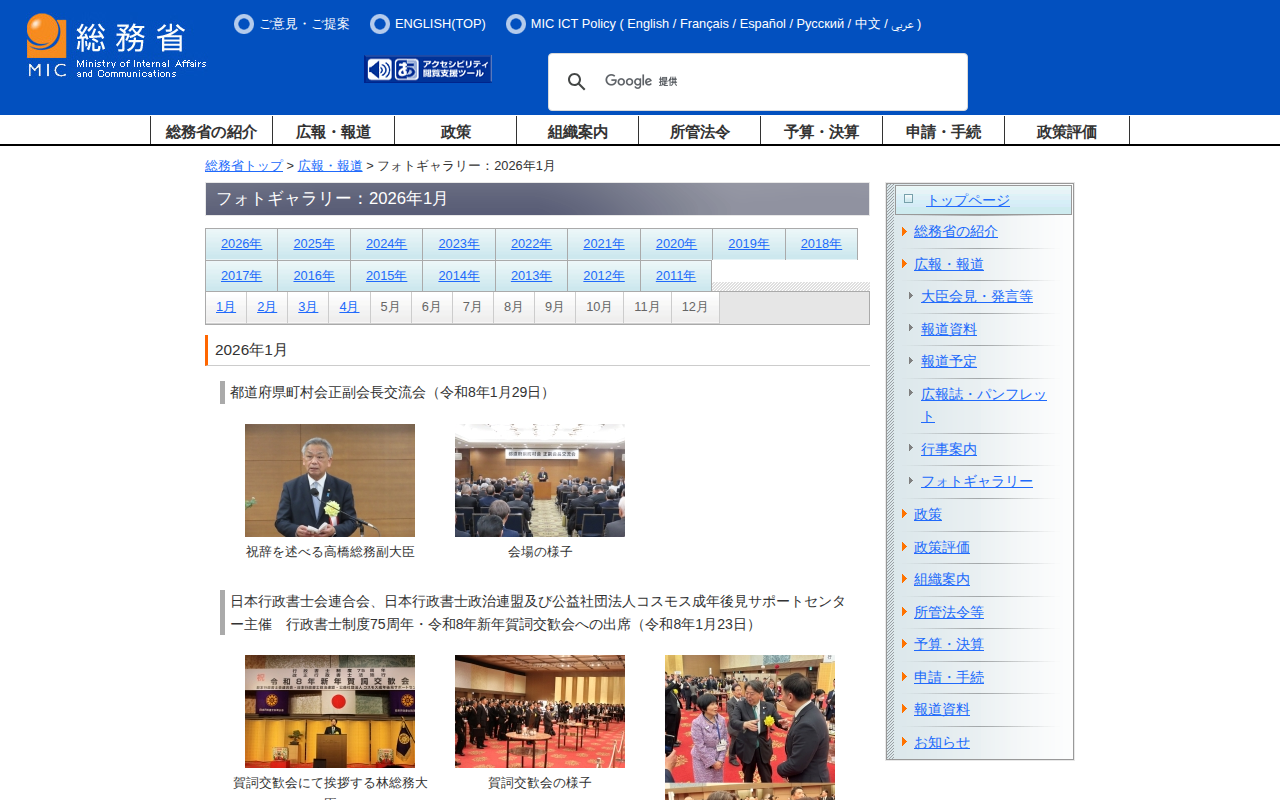Expand the 広報・報道 sidebar section arrow
Viewport: 1280px width, 800px height.
point(904,264)
